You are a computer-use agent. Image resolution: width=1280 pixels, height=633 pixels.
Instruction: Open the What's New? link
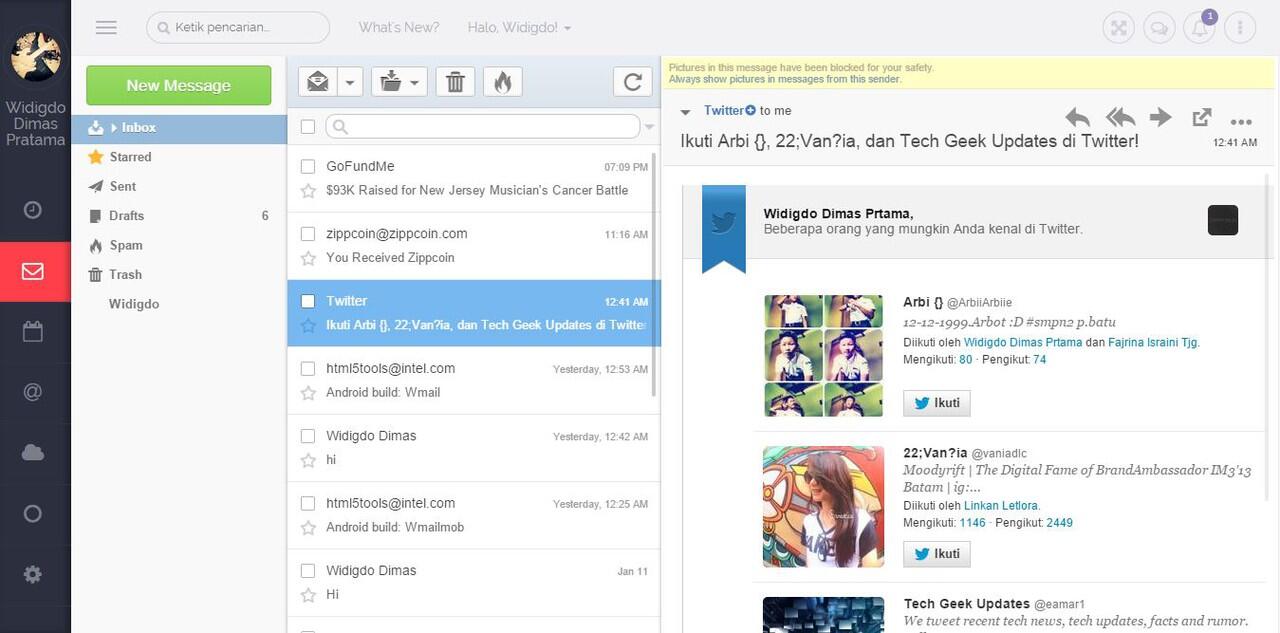[x=399, y=28]
